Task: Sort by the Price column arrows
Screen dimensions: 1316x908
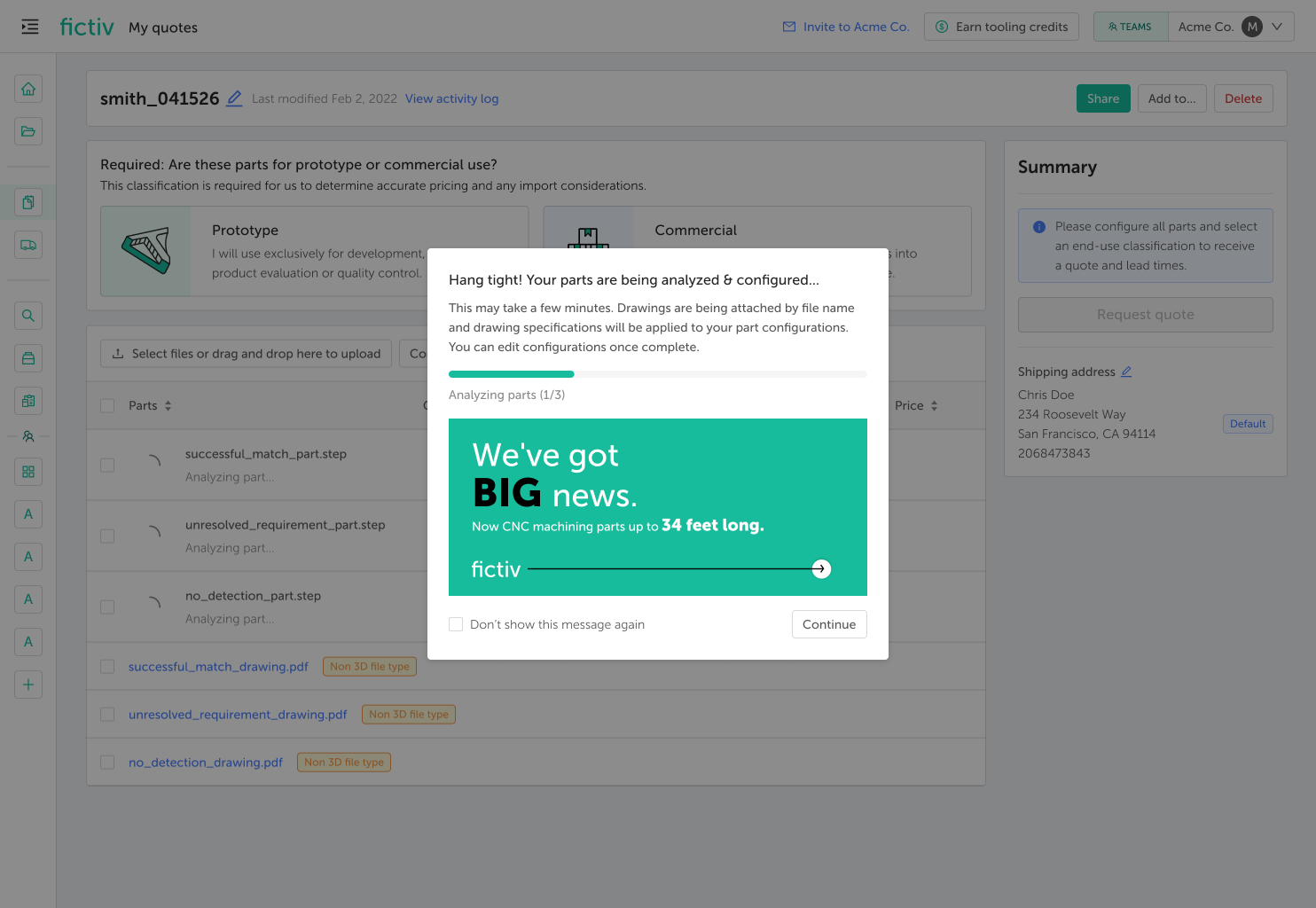Action: pos(934,405)
